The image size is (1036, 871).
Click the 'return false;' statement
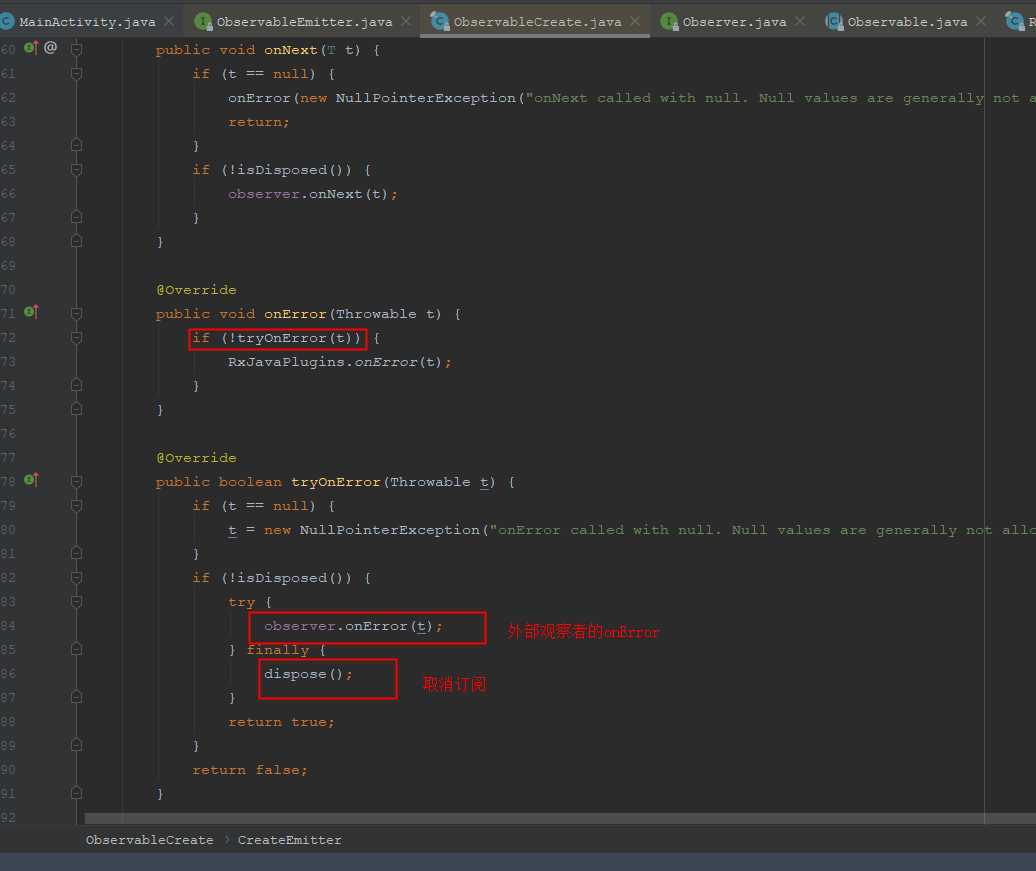click(250, 771)
